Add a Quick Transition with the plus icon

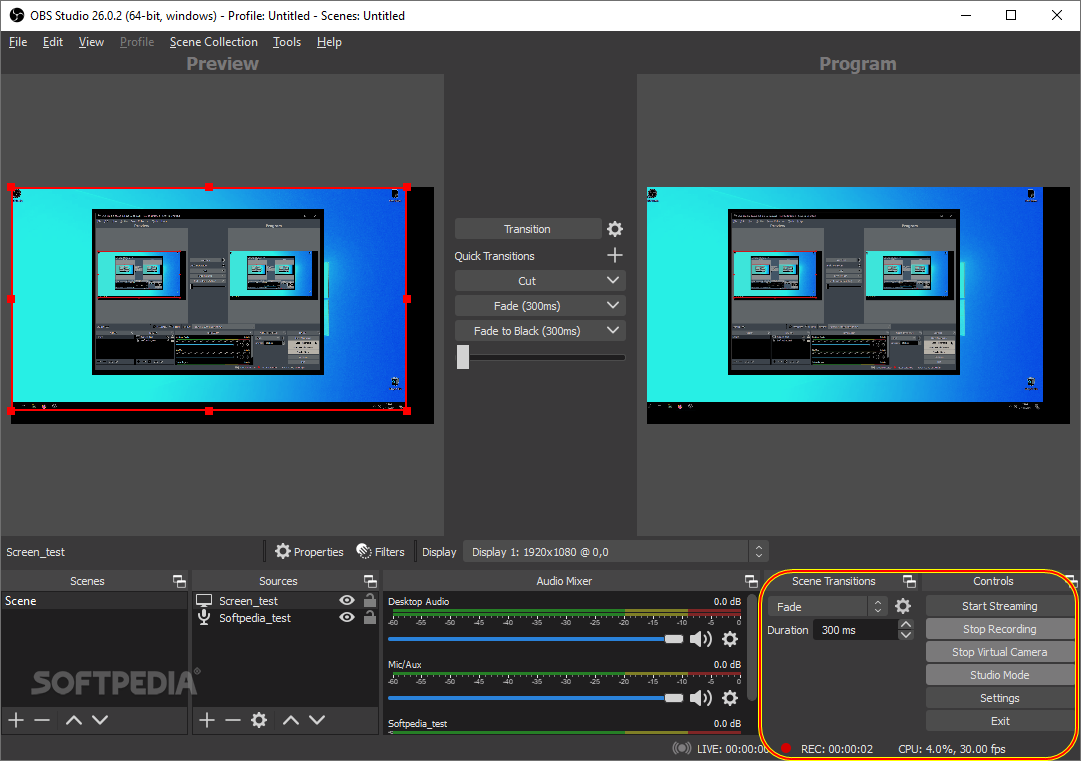pyautogui.click(x=614, y=255)
